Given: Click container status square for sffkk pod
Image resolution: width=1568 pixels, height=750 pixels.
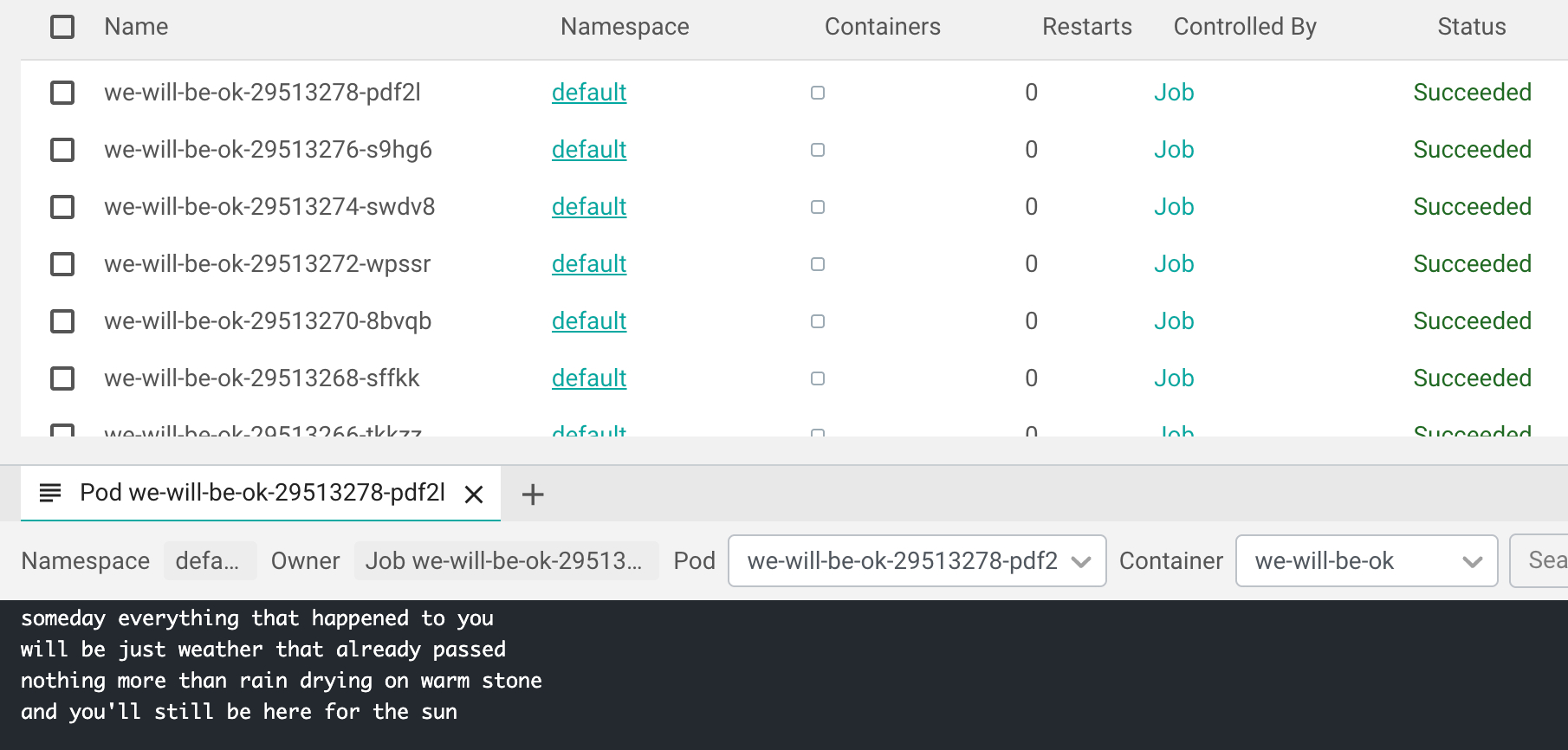Looking at the screenshot, I should 817,378.
